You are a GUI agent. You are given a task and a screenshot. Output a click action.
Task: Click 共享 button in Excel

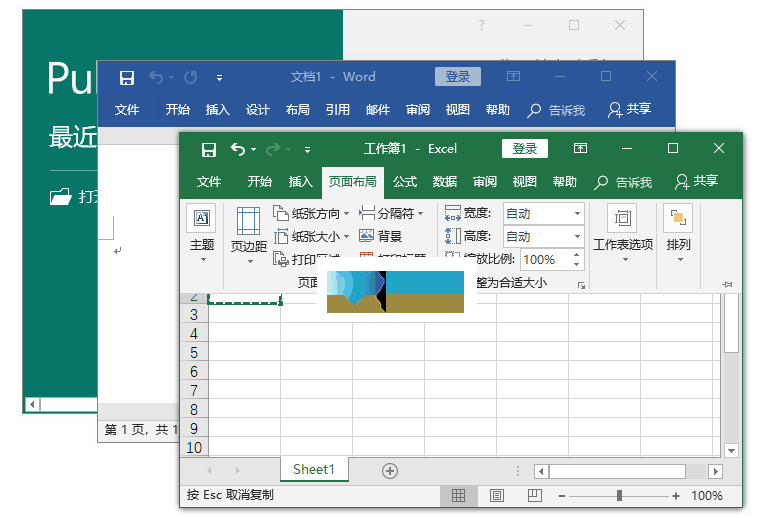pyautogui.click(x=696, y=181)
